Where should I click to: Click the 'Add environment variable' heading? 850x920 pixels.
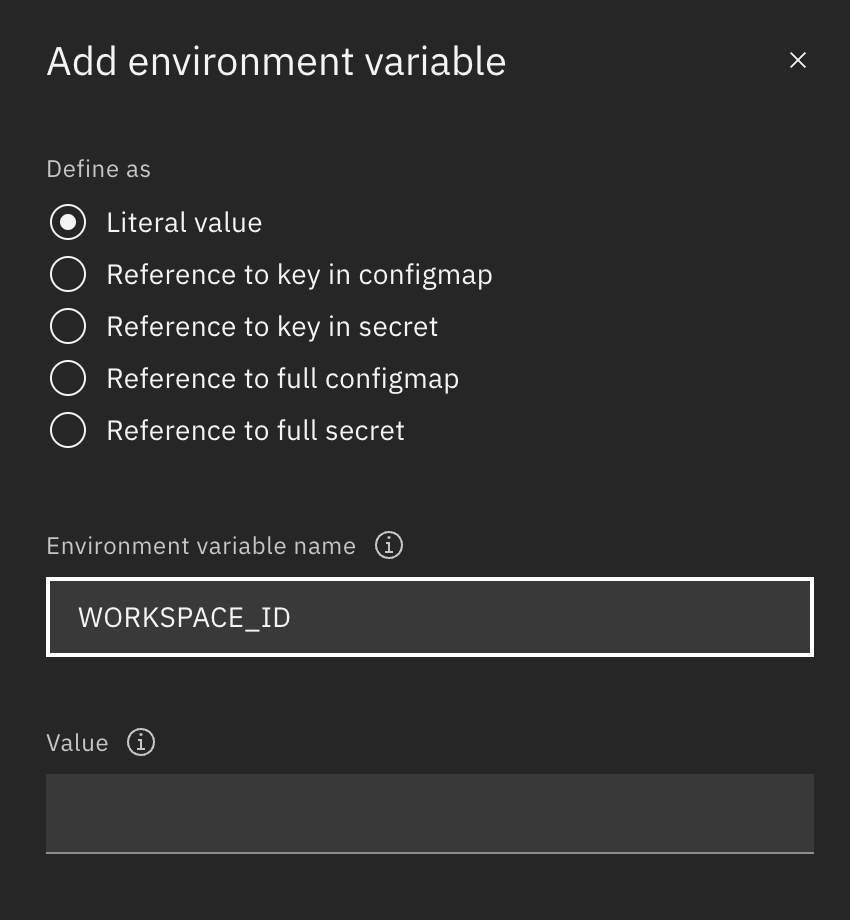tap(276, 62)
